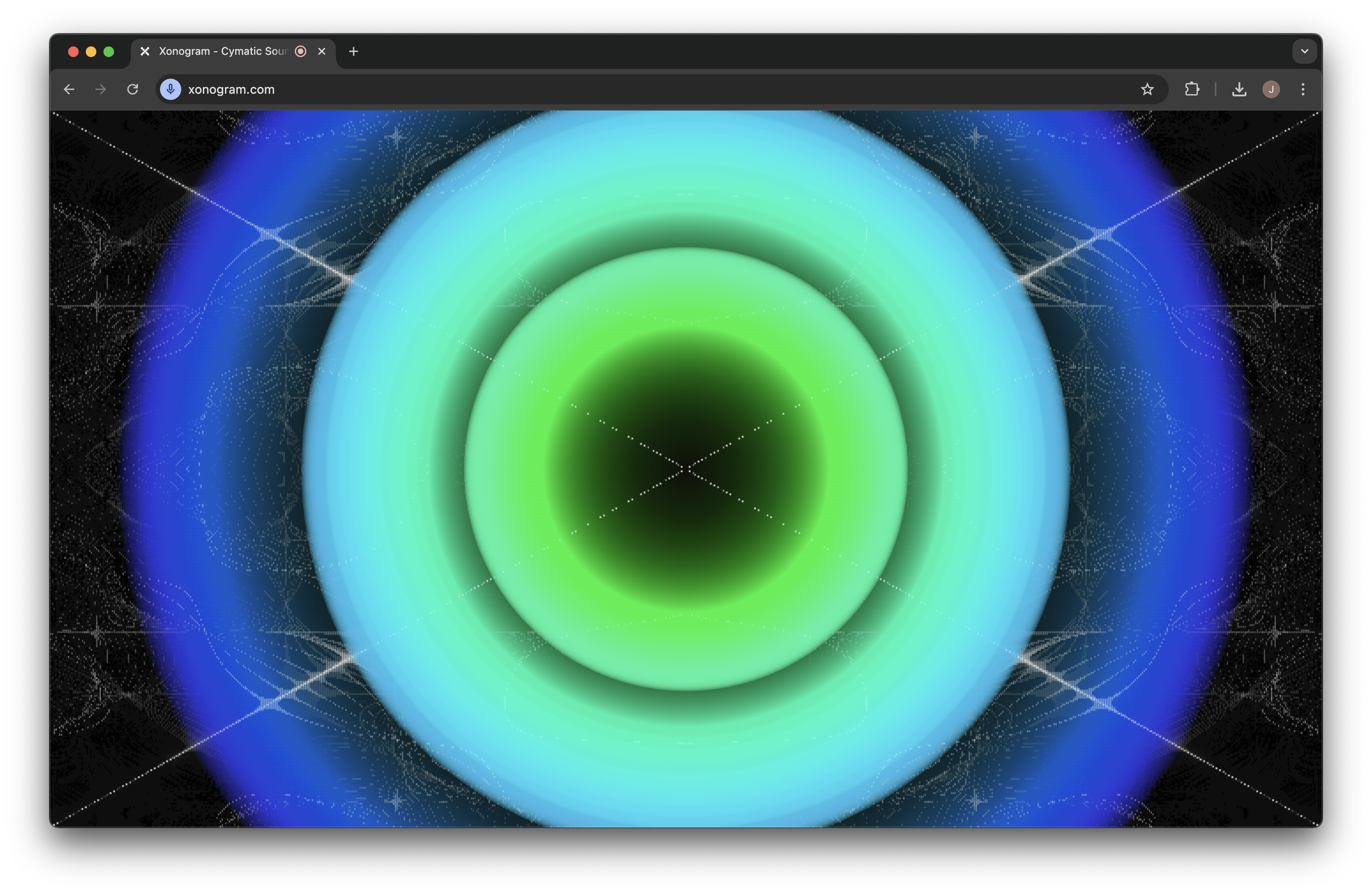Show browser downloads
1372x893 pixels.
[1239, 89]
